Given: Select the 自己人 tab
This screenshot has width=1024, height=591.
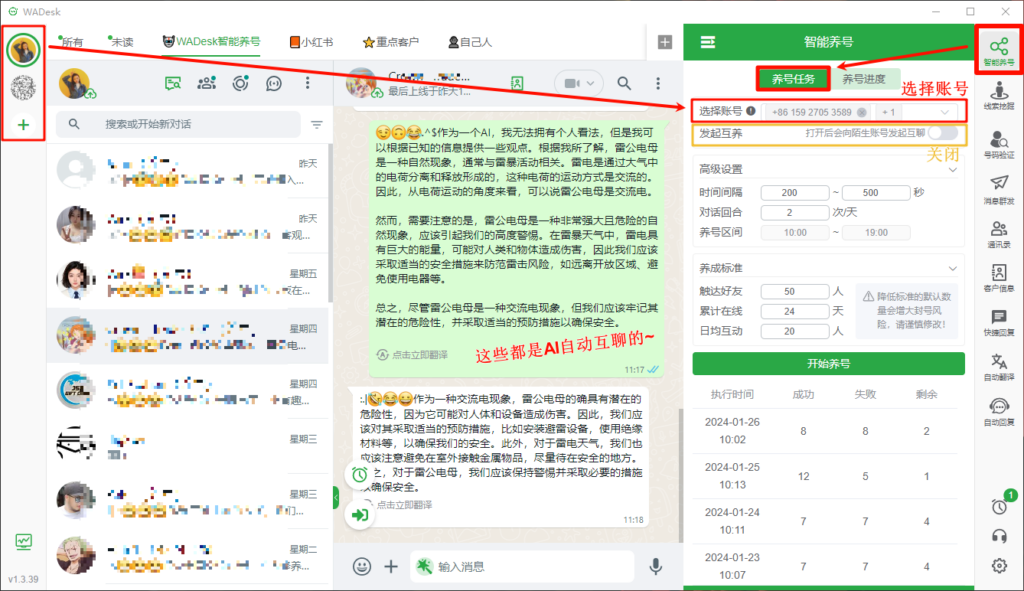Looking at the screenshot, I should pos(470,42).
